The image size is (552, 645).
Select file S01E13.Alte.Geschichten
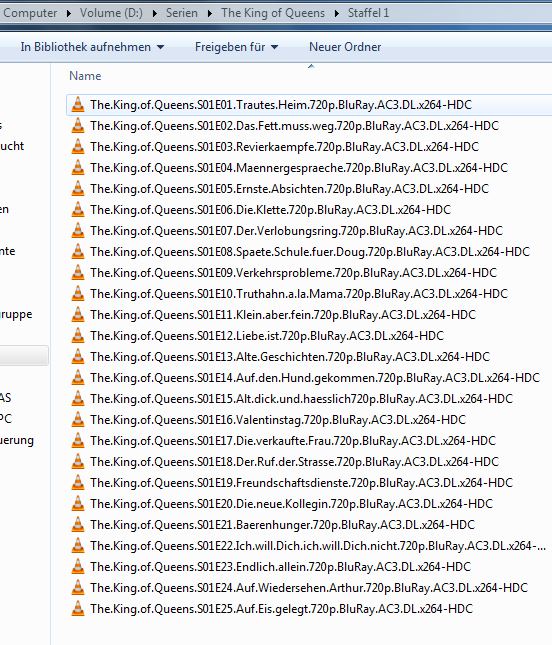(290, 357)
